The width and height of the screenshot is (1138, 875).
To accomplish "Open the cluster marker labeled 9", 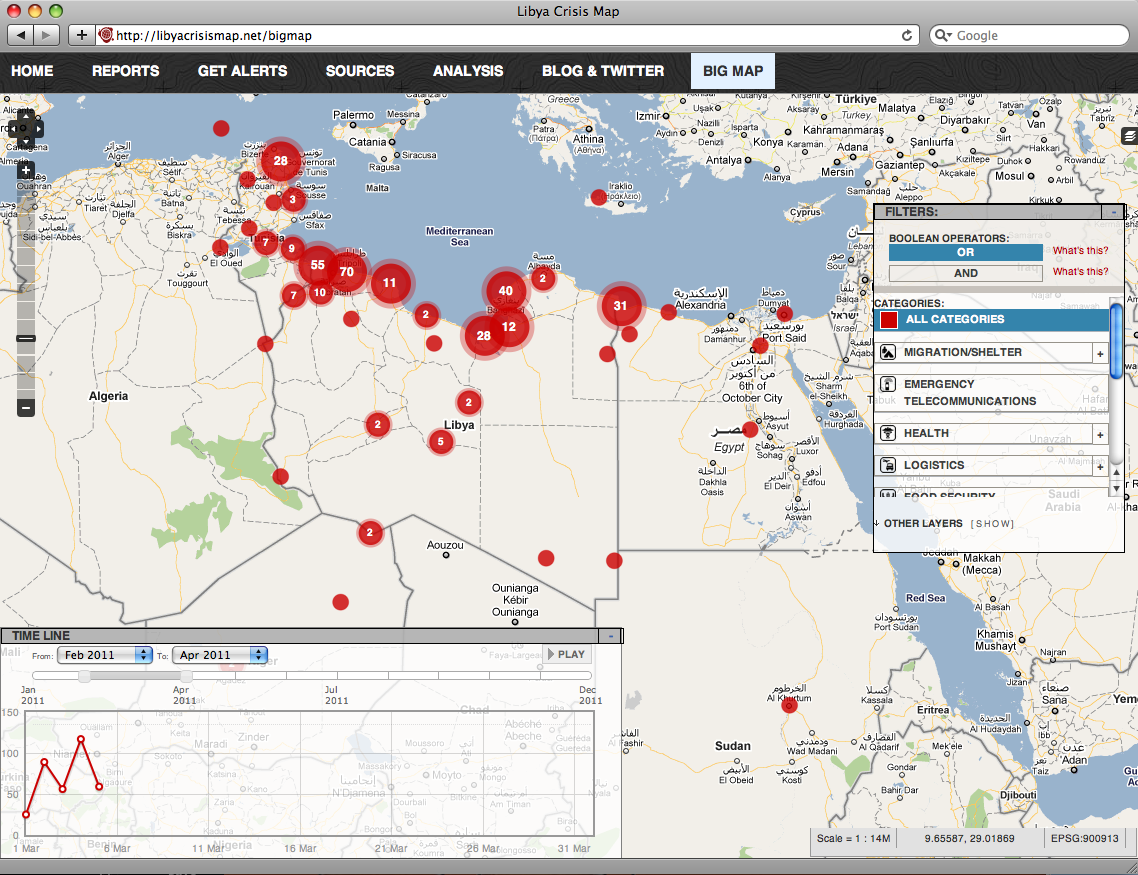I will [292, 248].
